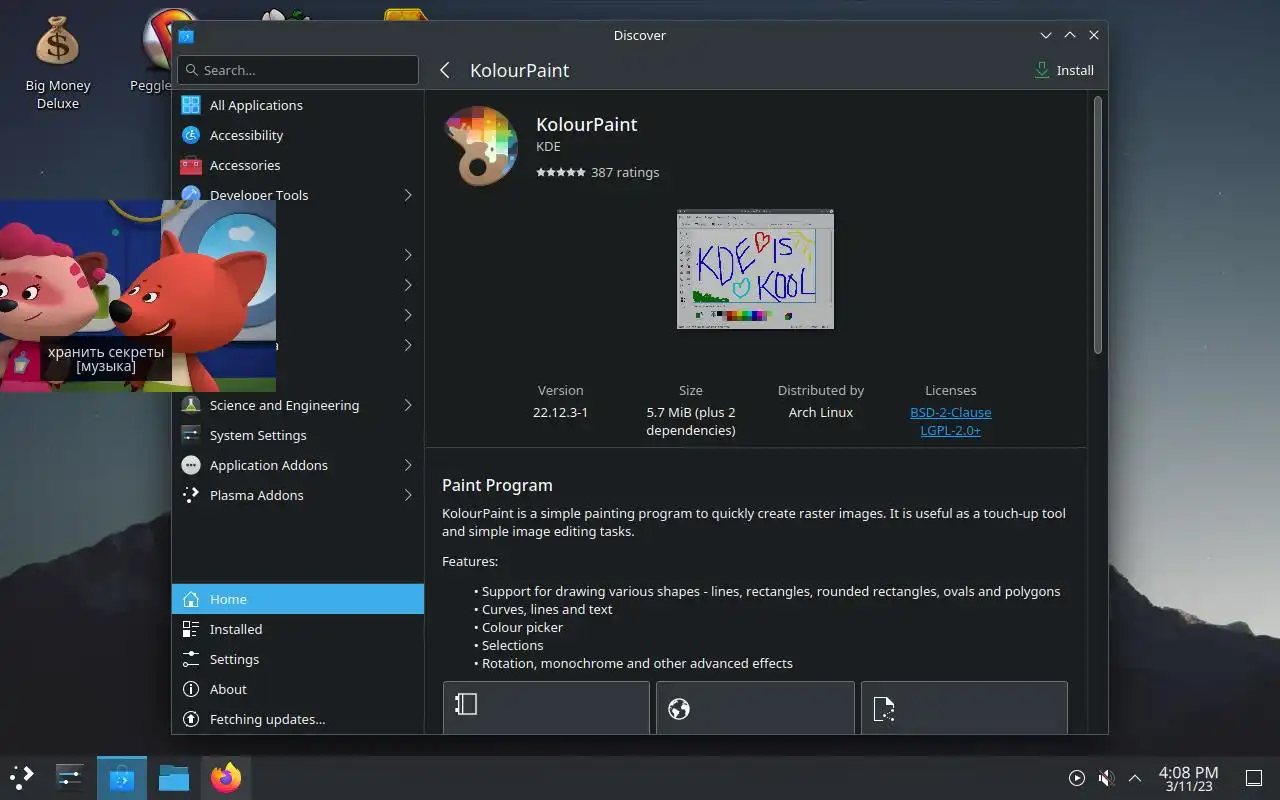Select the Accessibility category icon

pyautogui.click(x=191, y=135)
